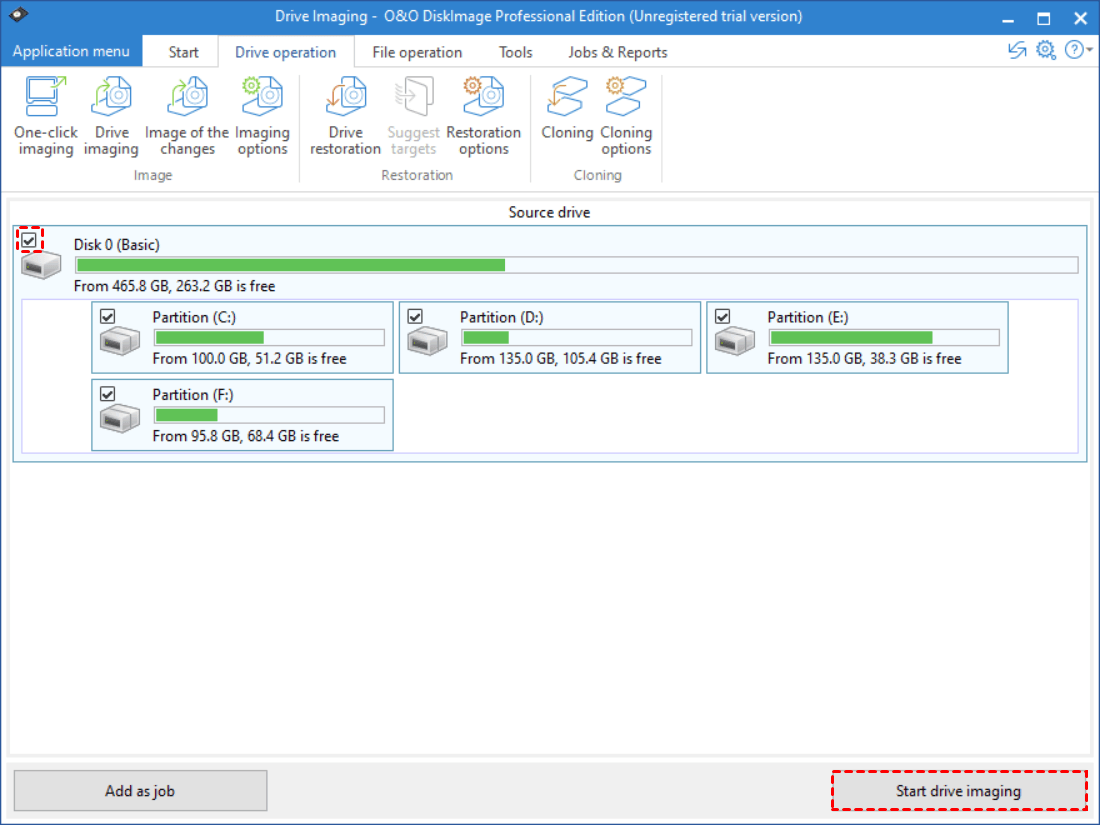Select the Drive operation tab
The height and width of the screenshot is (825, 1100).
click(286, 52)
